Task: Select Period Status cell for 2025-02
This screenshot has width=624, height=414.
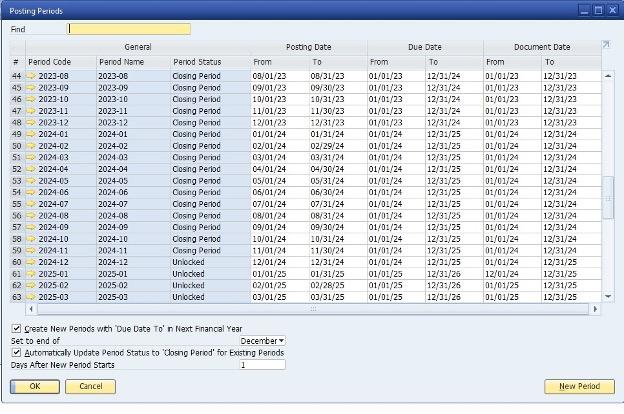Action: [x=208, y=285]
